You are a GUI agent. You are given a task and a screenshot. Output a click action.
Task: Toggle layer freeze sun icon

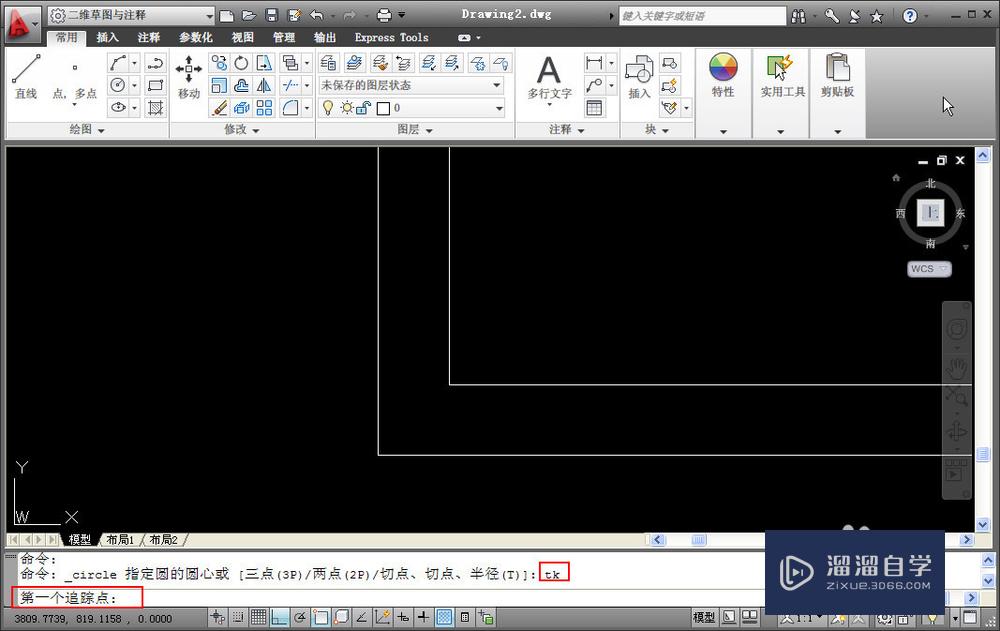coord(346,108)
